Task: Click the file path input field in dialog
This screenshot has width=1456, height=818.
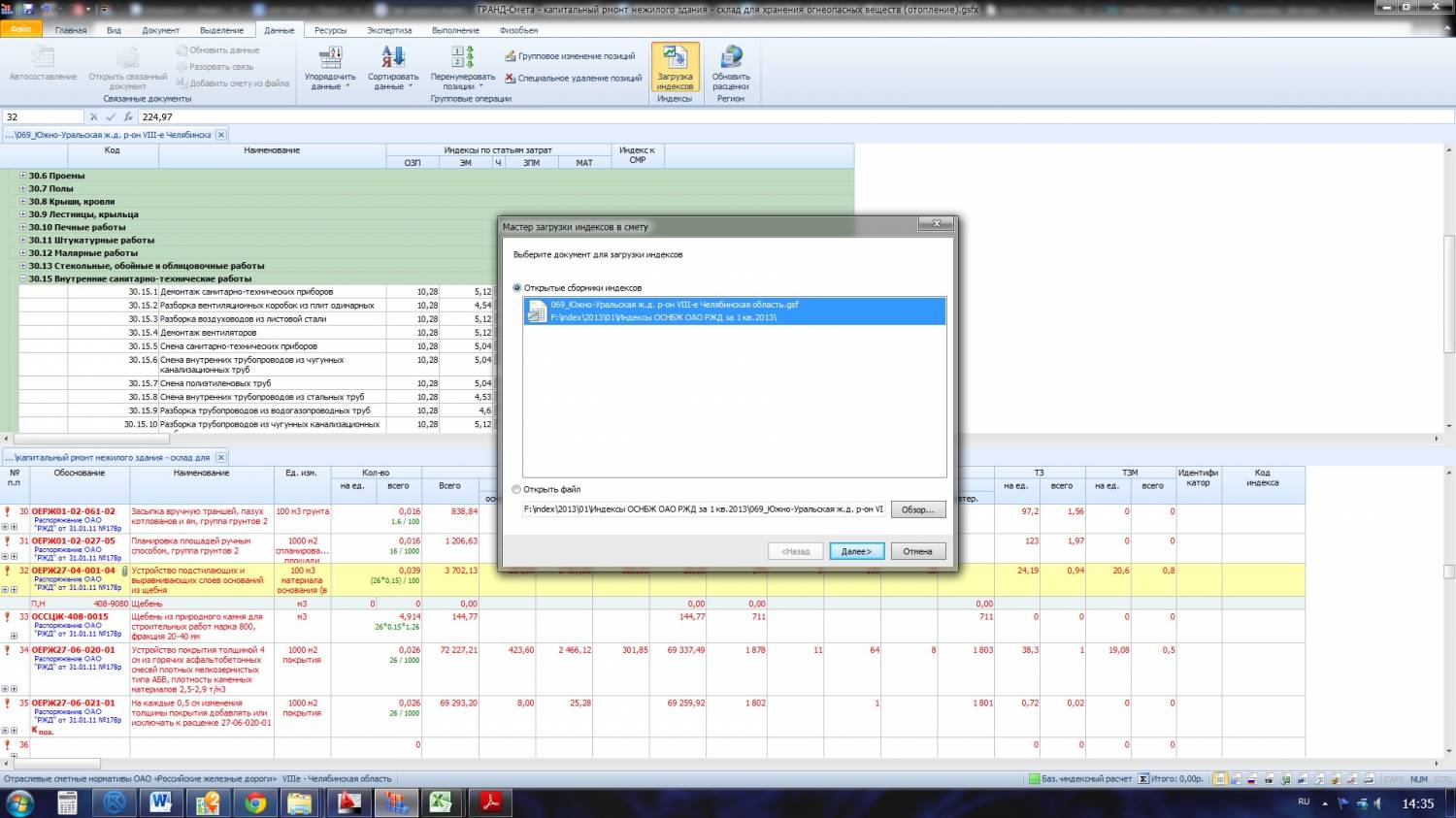Action: click(x=704, y=509)
